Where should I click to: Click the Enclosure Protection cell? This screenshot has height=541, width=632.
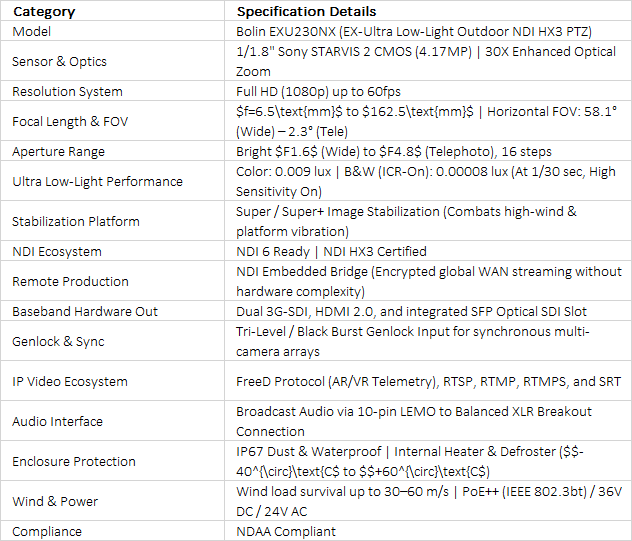click(x=112, y=461)
